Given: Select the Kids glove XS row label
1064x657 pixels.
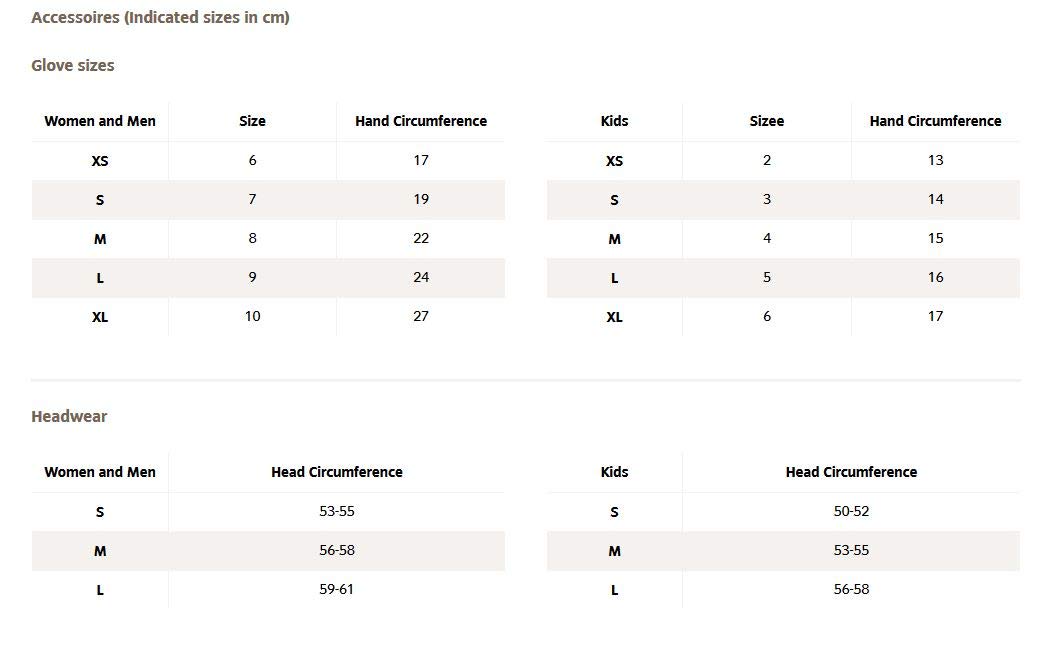Looking at the screenshot, I should [x=614, y=161].
